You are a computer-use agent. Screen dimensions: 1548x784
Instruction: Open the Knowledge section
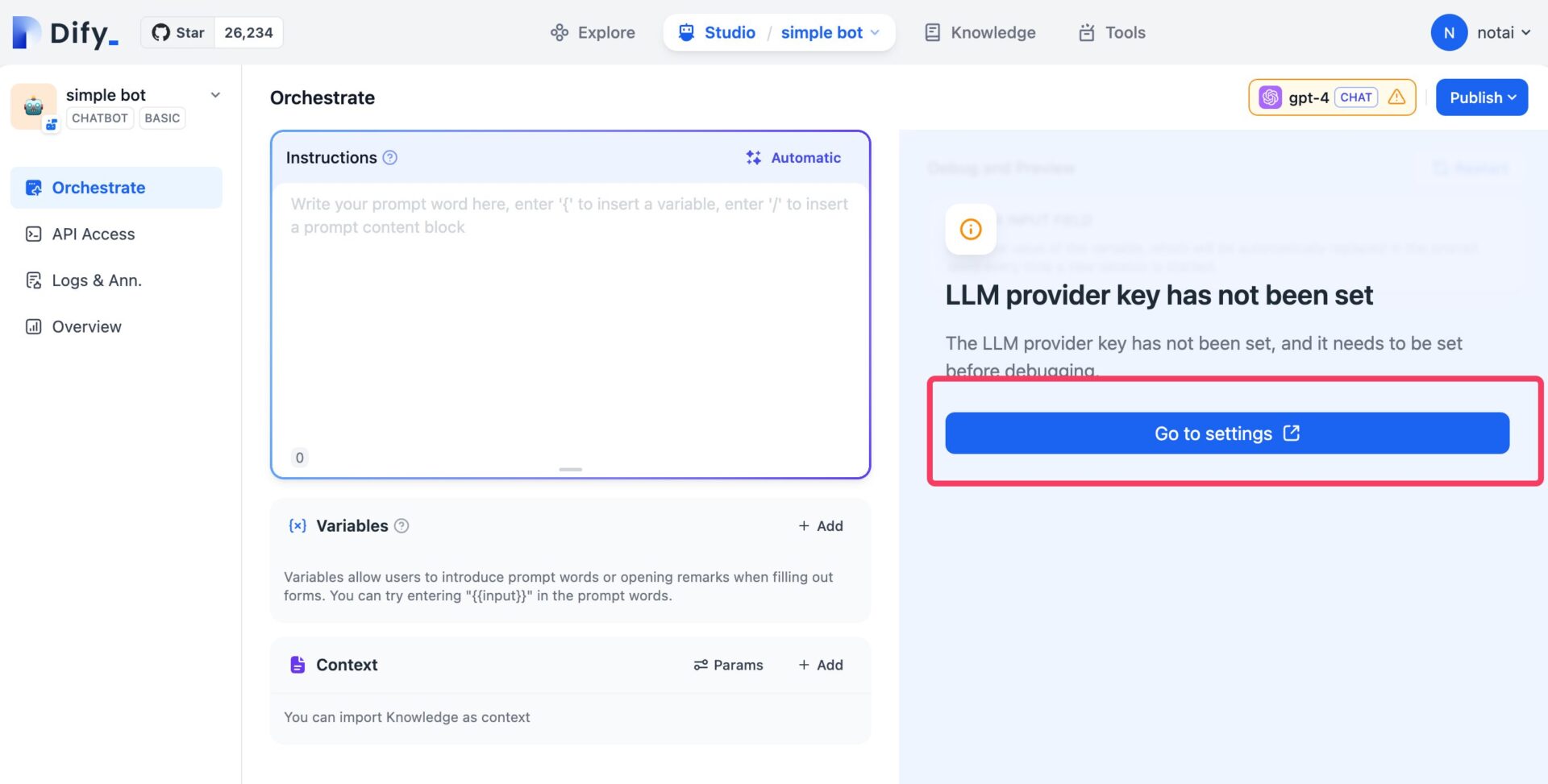tap(980, 32)
